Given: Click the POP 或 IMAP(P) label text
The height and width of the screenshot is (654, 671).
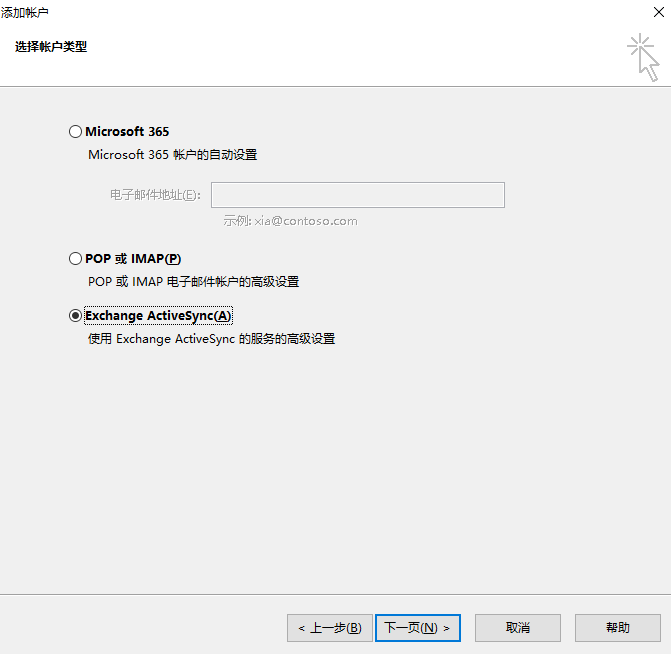Looking at the screenshot, I should (133, 258).
